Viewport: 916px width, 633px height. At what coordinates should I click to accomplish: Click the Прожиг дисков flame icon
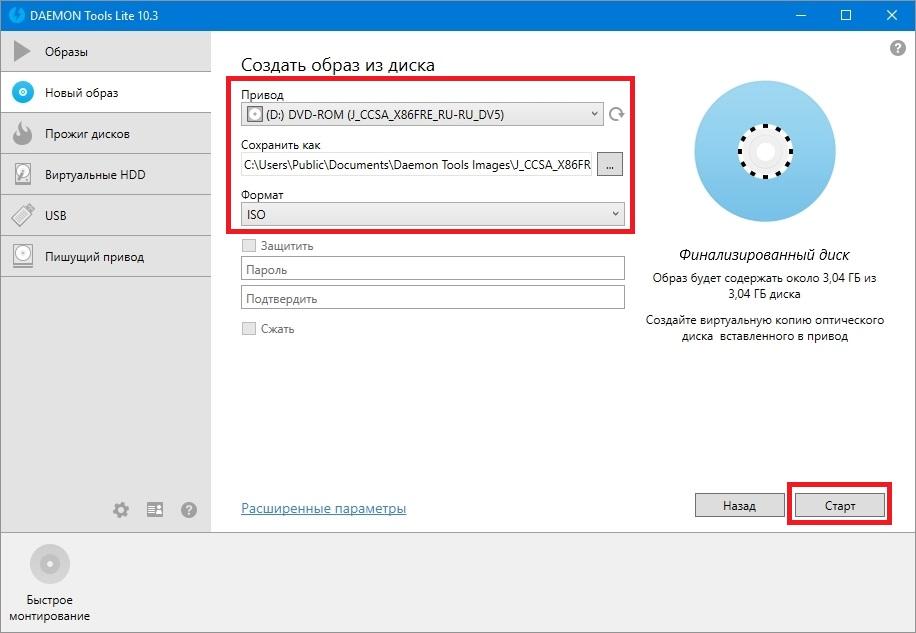(x=23, y=134)
